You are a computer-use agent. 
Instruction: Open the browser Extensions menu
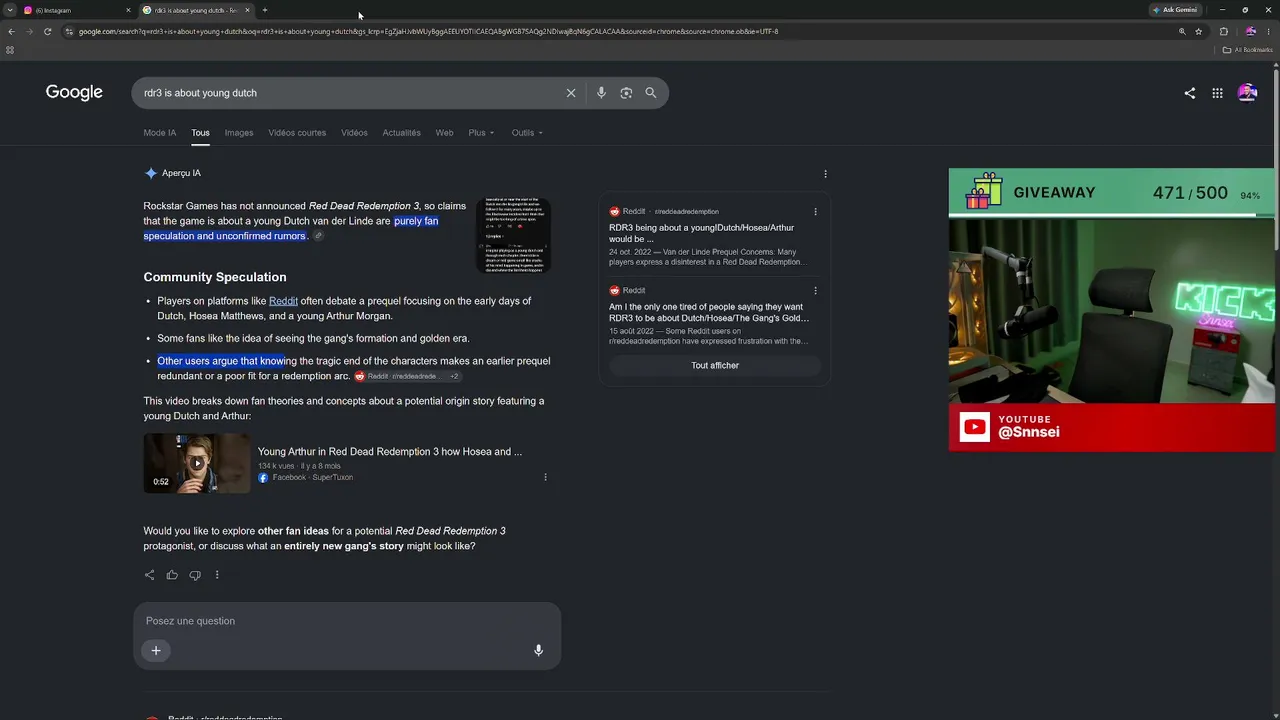(x=1223, y=31)
